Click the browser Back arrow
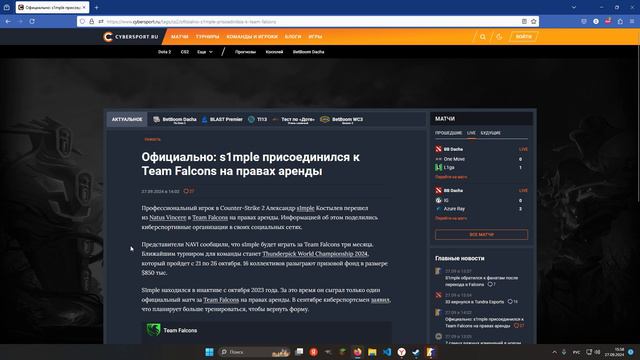Image resolution: width=640 pixels, height=360 pixels. click(x=8, y=21)
